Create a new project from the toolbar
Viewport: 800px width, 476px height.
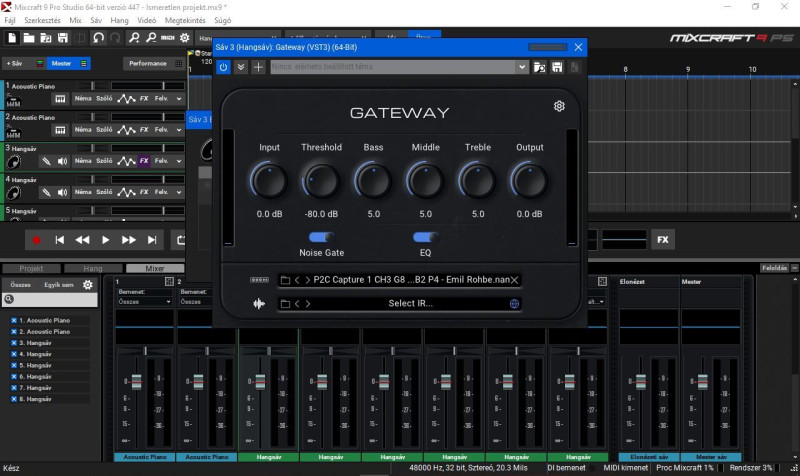point(12,37)
